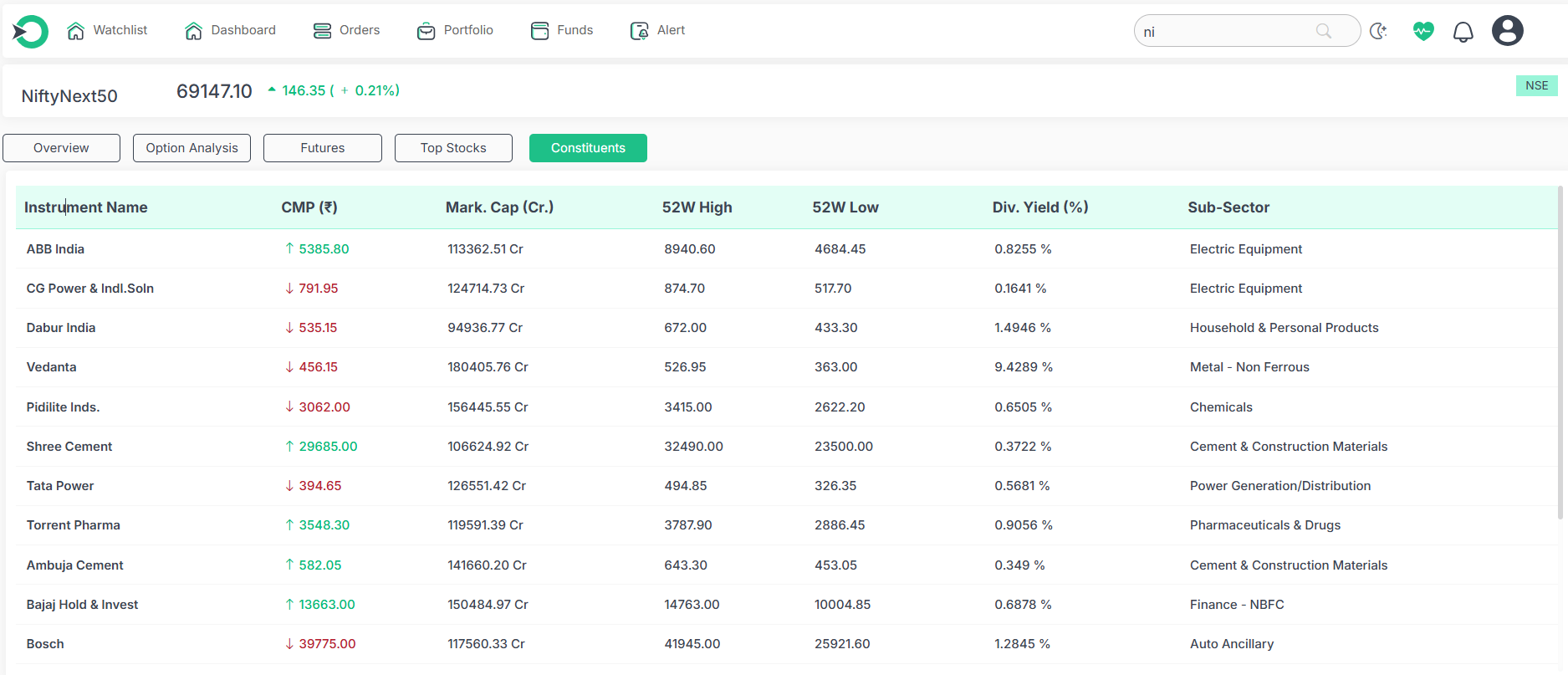
Task: Toggle dark mode with moon icon
Action: [x=1378, y=31]
